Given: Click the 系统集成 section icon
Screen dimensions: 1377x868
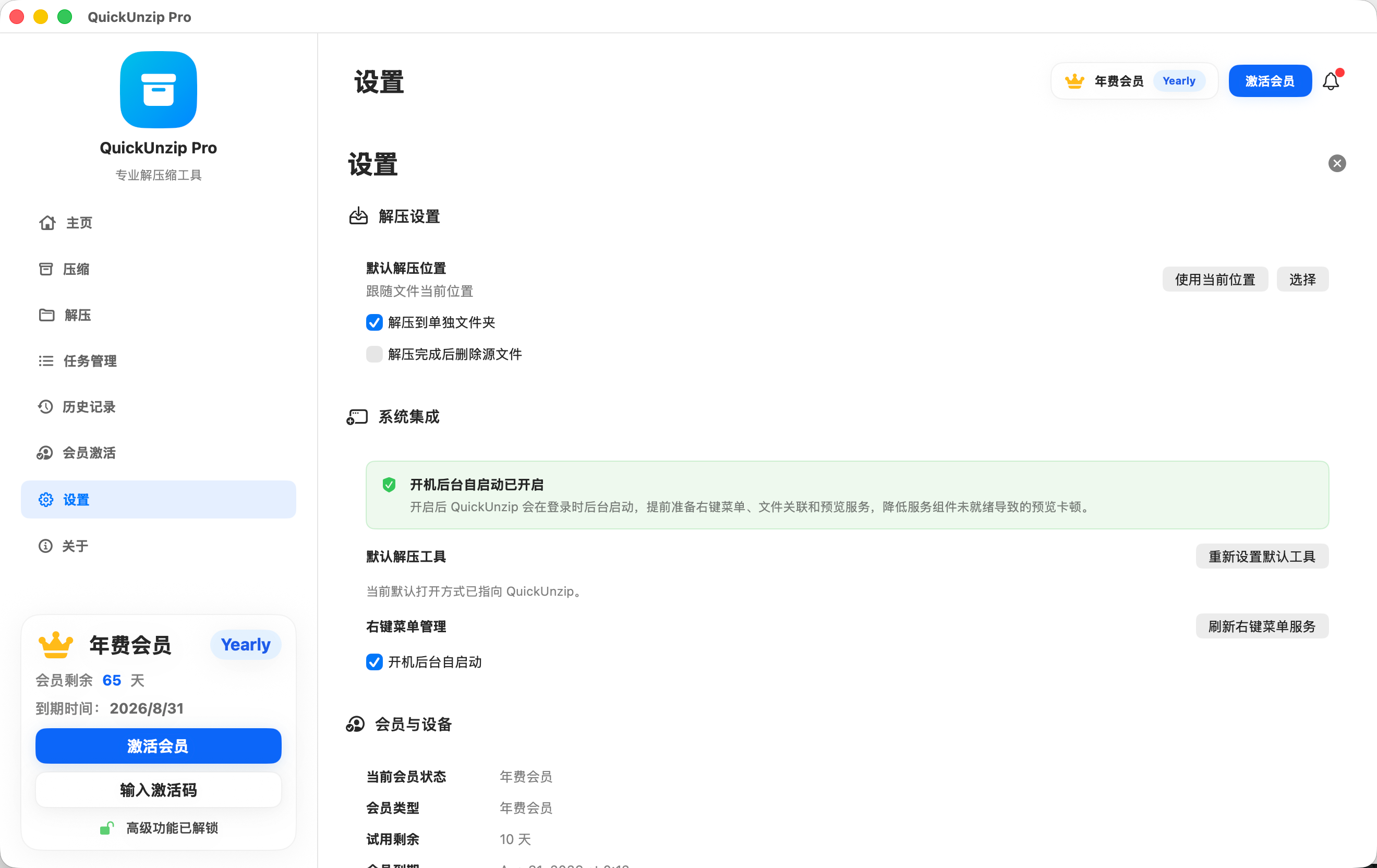Looking at the screenshot, I should 357,417.
